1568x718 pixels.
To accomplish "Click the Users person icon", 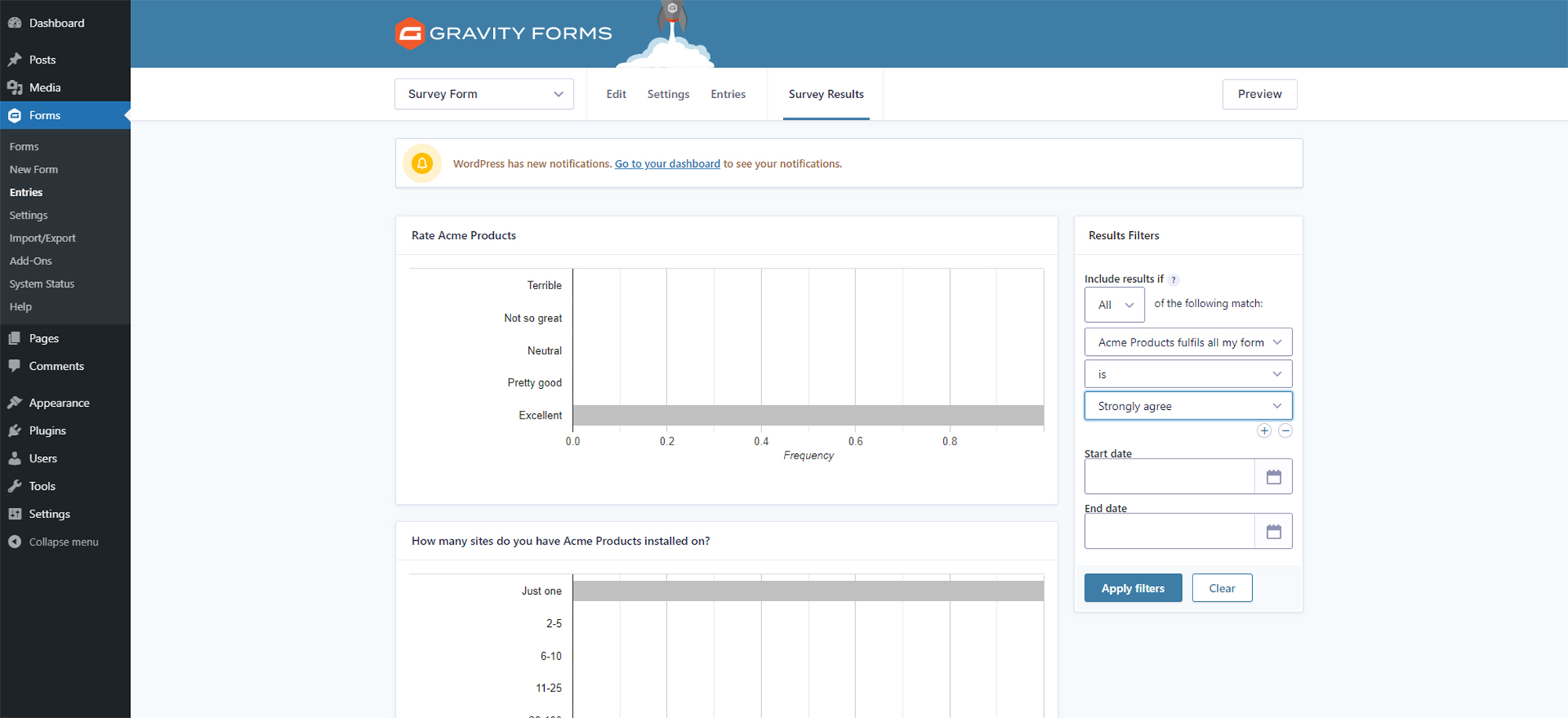I will click(14, 459).
